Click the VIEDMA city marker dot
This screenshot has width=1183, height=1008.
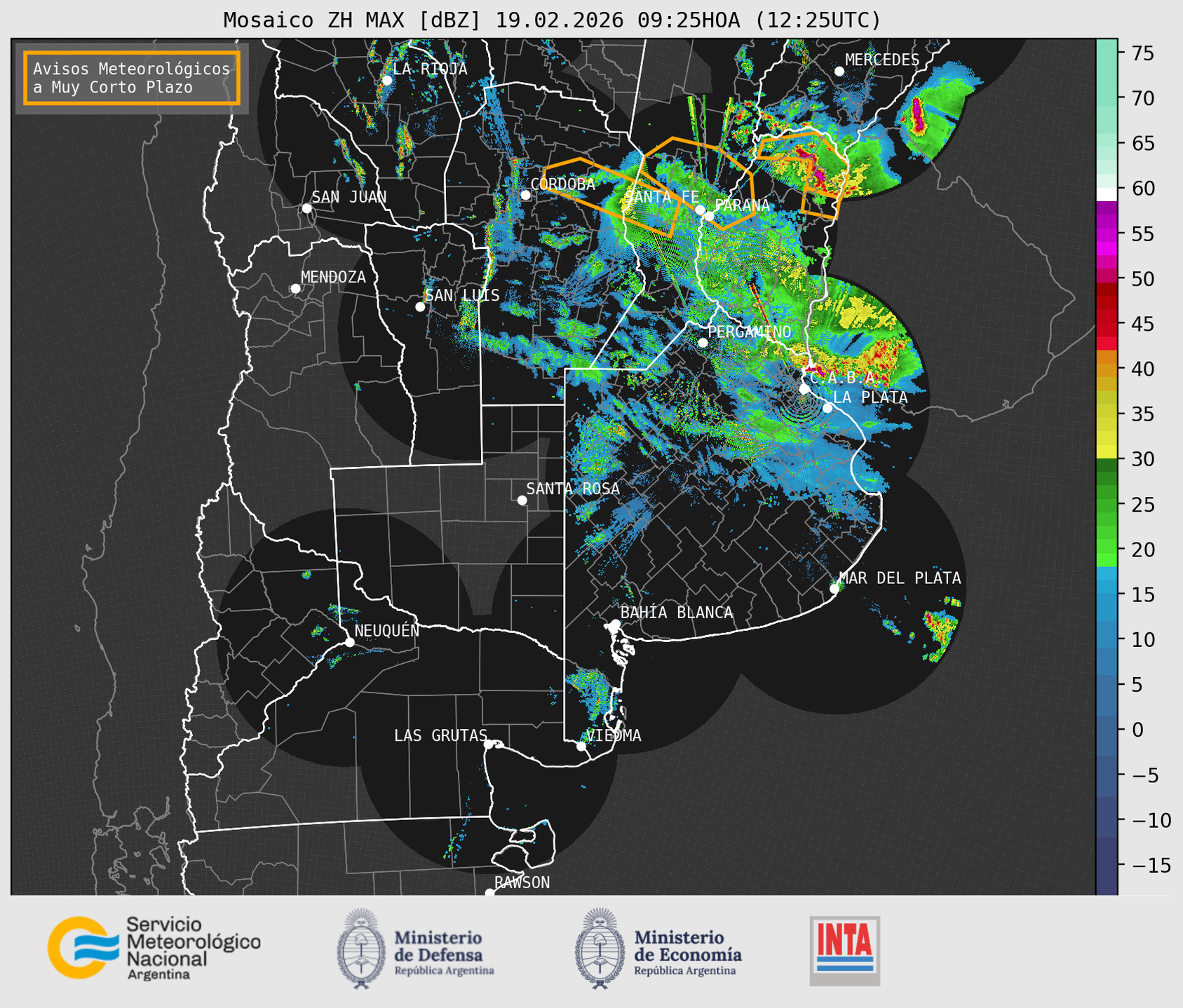click(581, 747)
